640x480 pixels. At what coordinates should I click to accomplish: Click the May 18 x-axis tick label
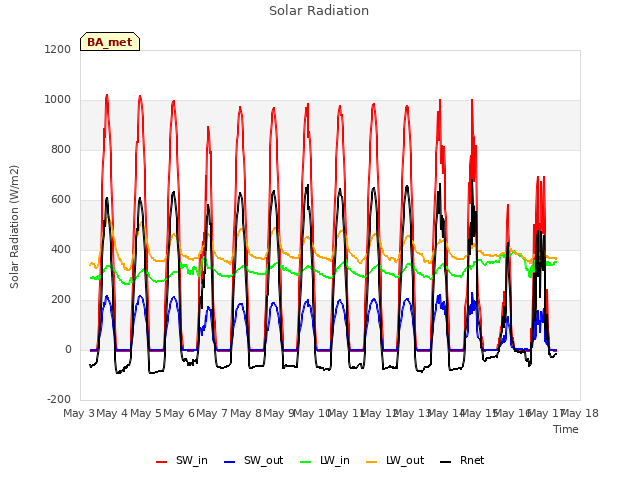pos(580,413)
